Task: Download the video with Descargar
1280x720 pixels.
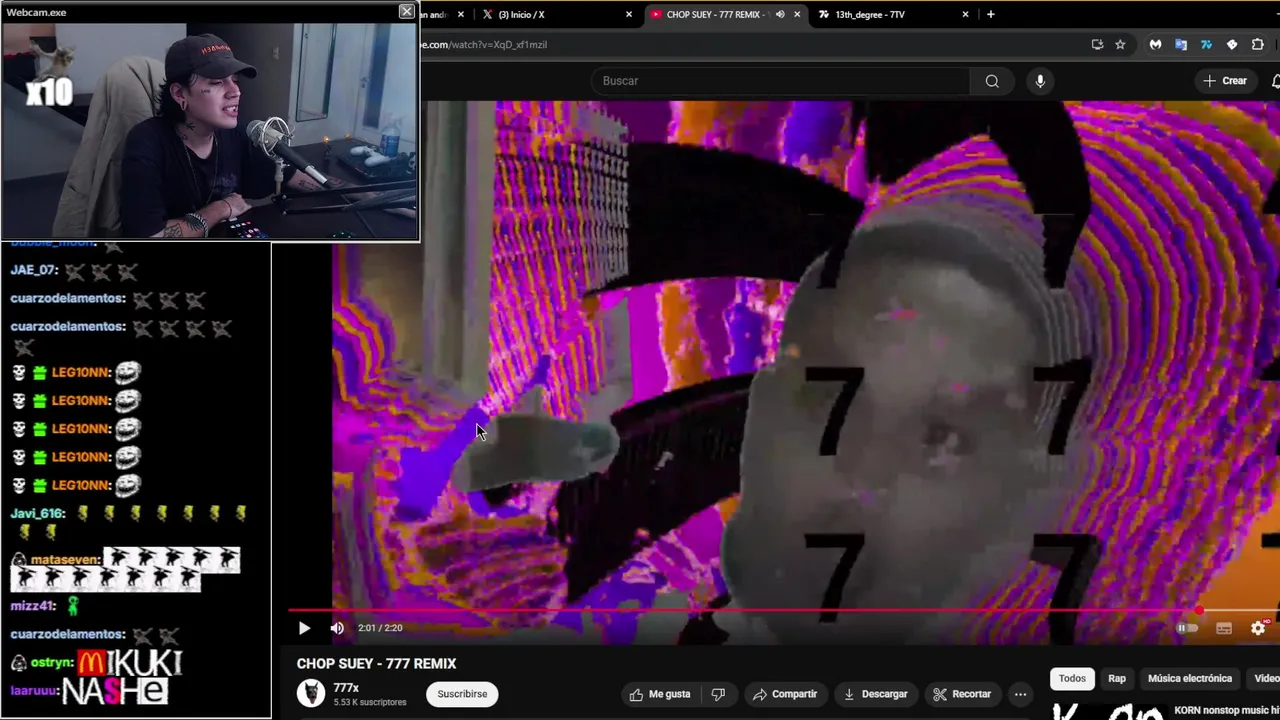Action: pyautogui.click(x=875, y=694)
